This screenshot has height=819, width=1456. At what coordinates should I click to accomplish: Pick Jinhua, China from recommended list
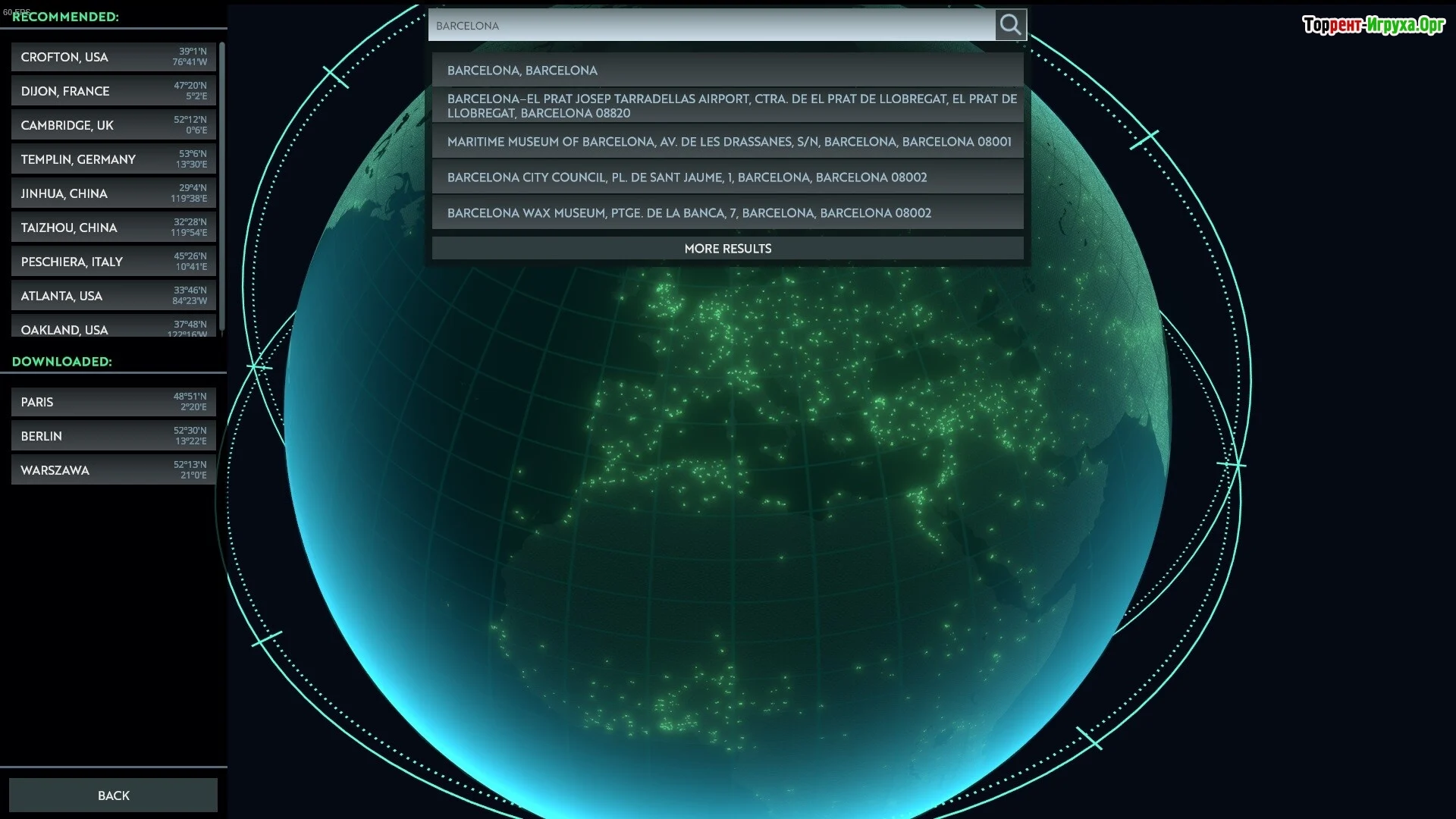point(114,194)
